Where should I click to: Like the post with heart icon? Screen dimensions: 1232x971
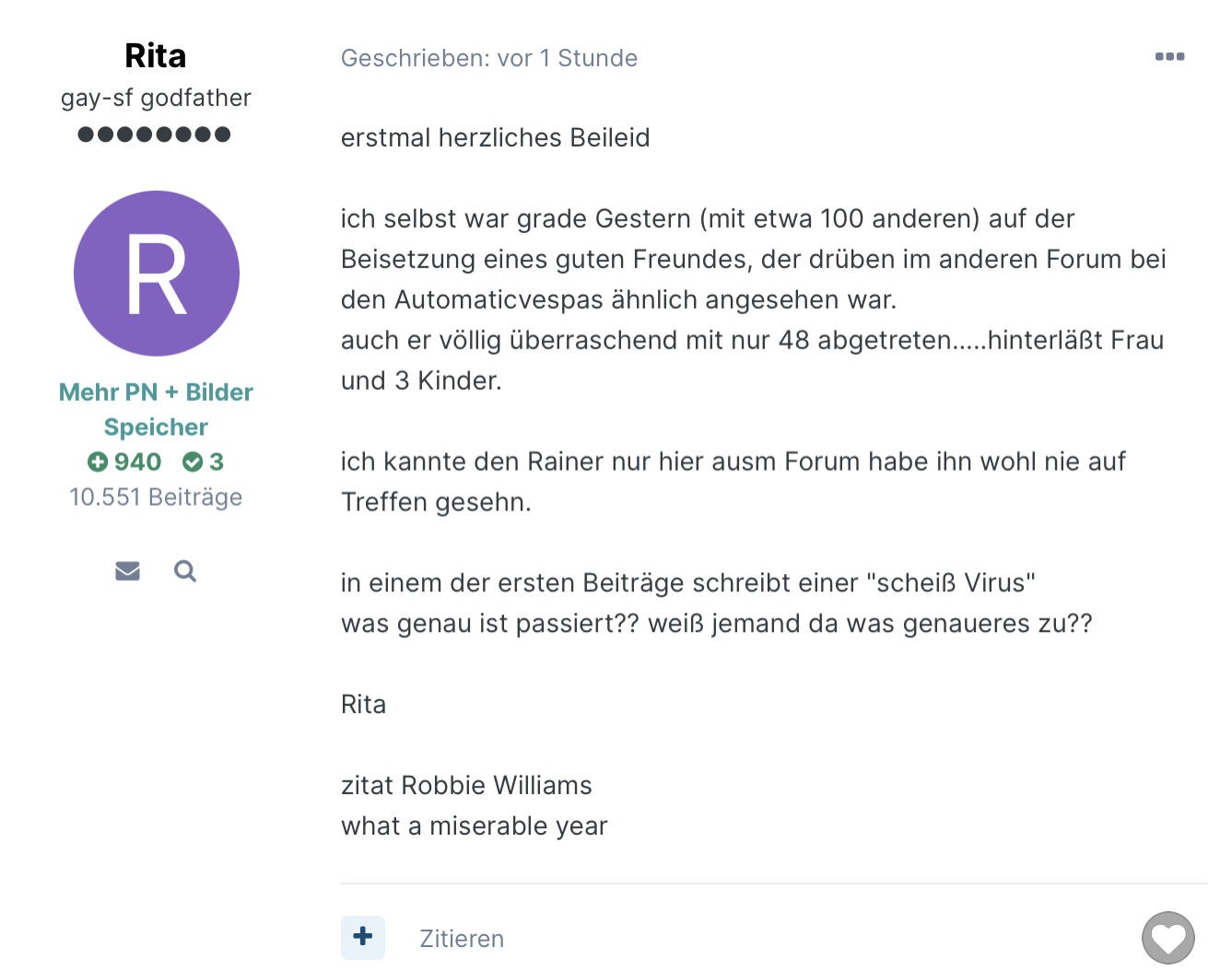click(1167, 938)
